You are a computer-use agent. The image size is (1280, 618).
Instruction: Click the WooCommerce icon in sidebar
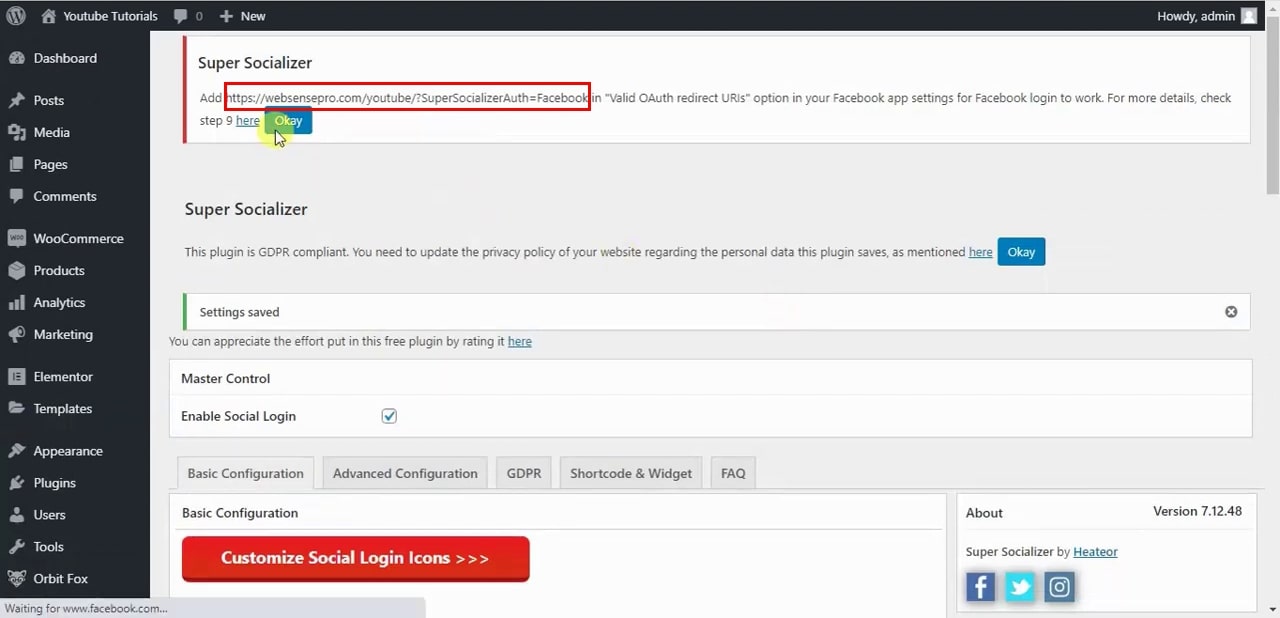[16, 238]
